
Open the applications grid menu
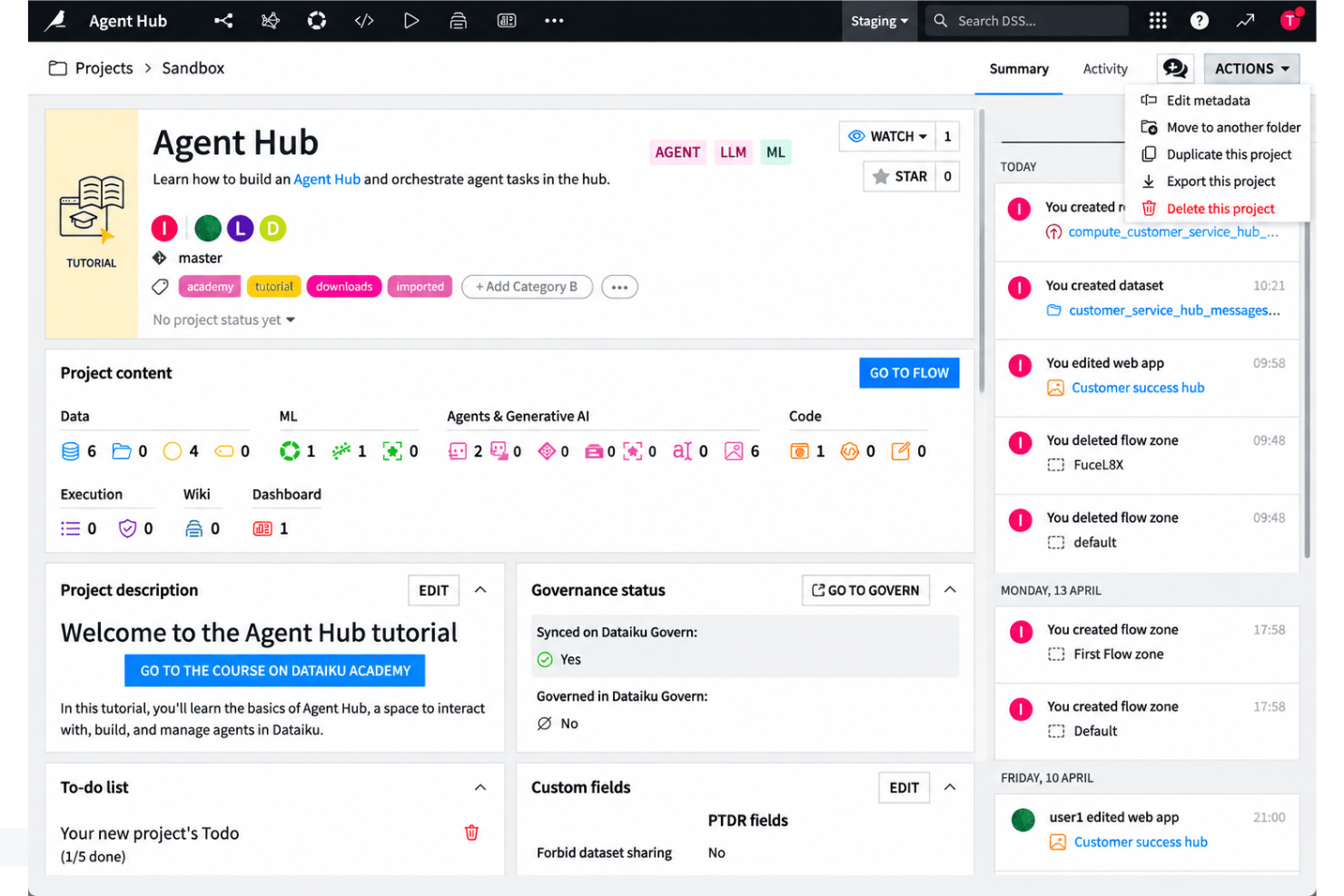(x=1158, y=21)
